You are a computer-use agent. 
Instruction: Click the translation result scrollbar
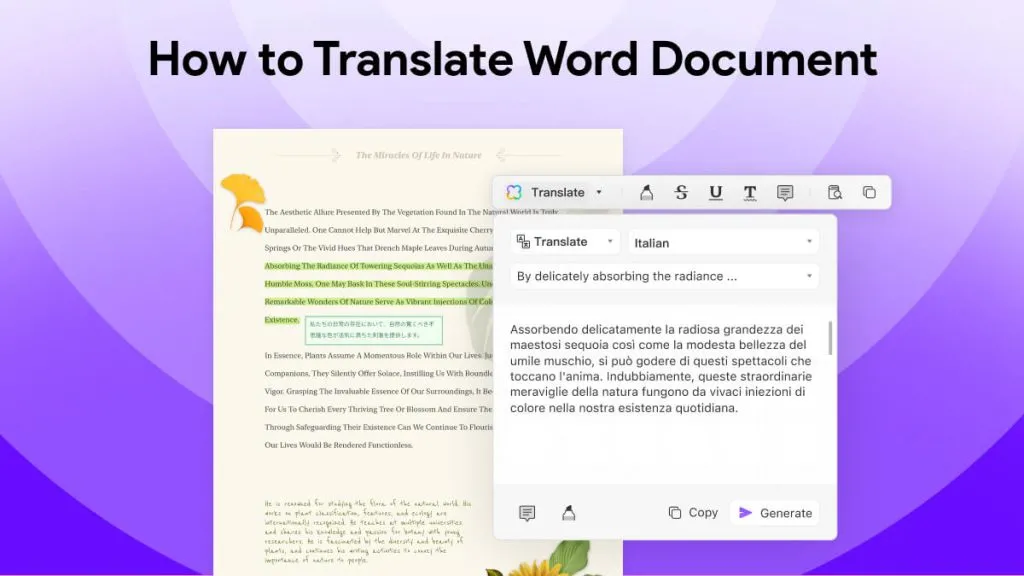(830, 338)
